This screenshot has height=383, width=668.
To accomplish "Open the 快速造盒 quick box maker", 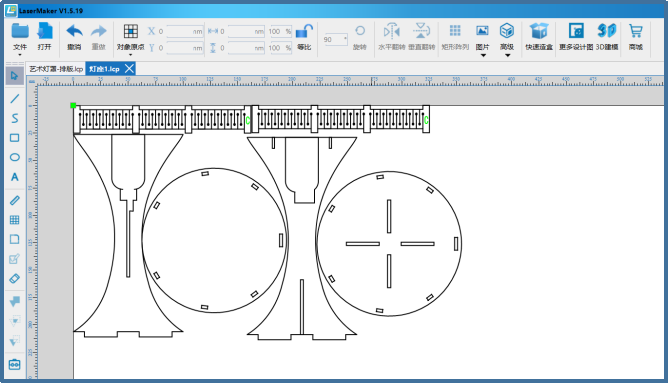I will pos(539,37).
